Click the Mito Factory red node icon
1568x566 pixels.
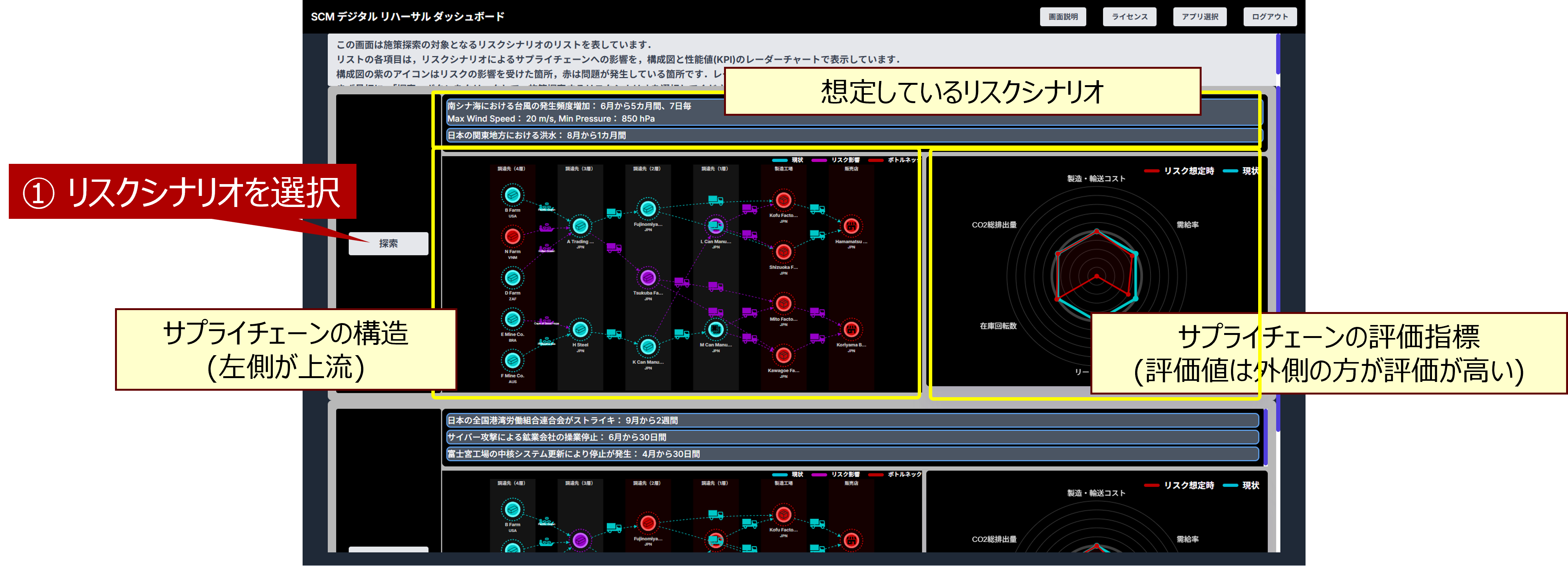(x=783, y=304)
